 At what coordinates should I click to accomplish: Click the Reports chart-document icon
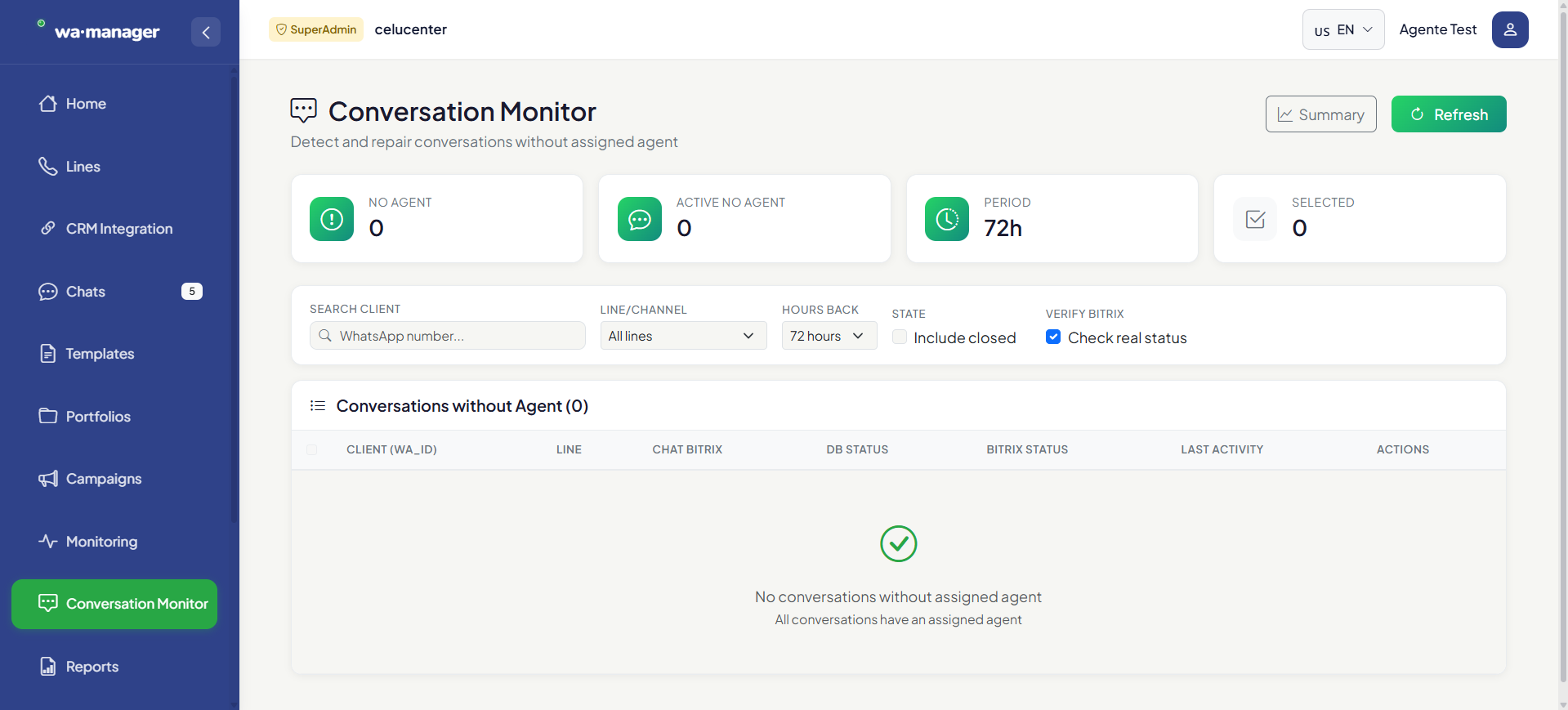click(48, 666)
